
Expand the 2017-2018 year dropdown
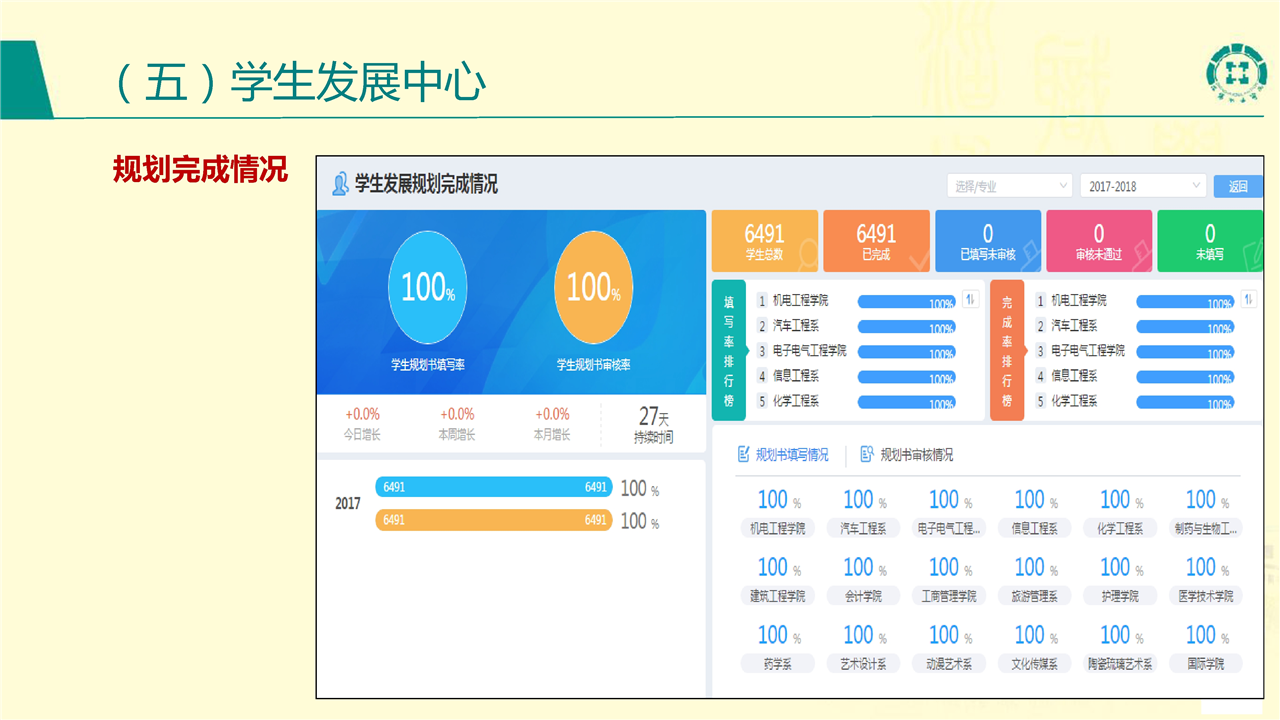1142,186
